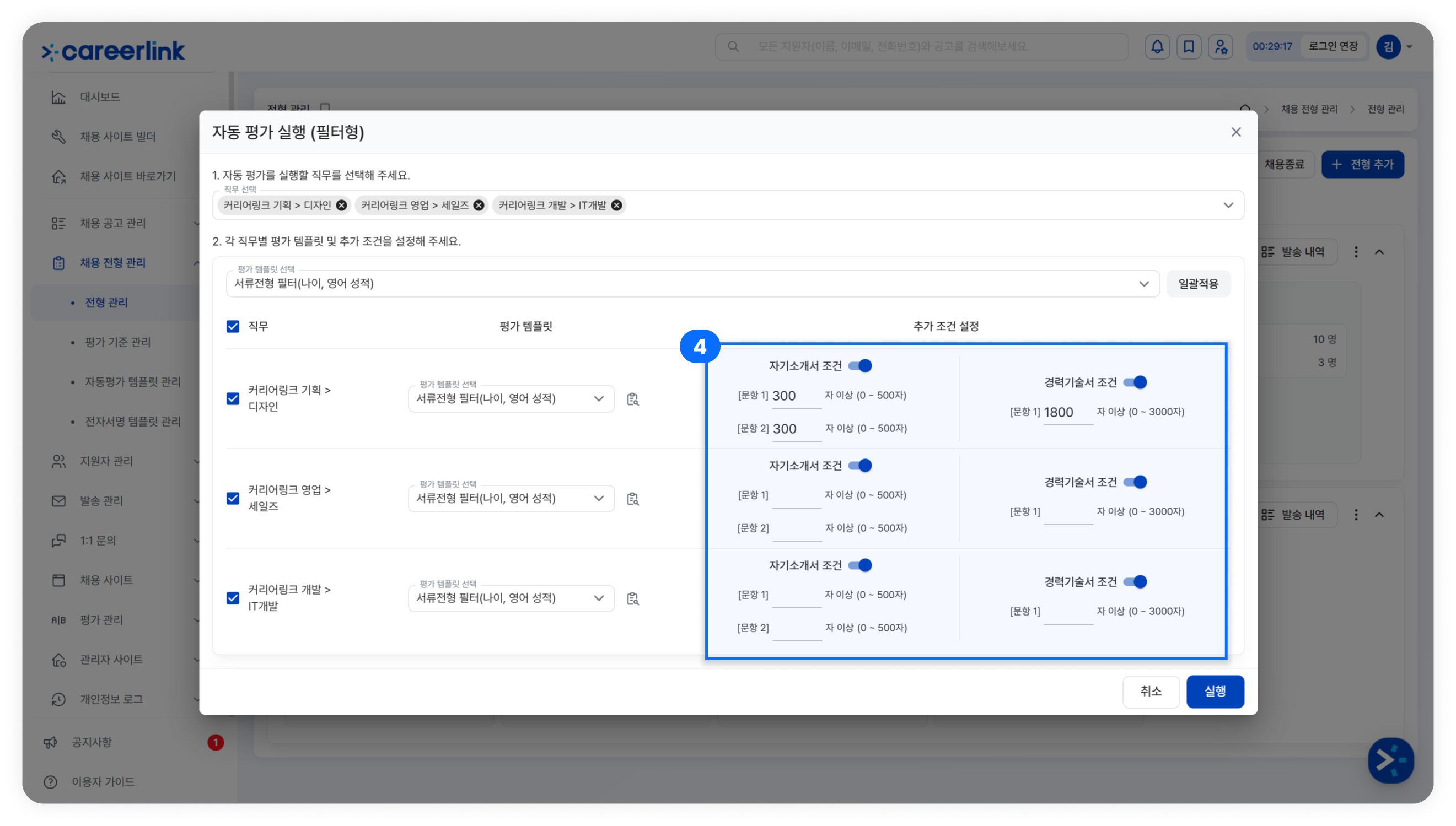Click the notification bell icon

[x=1157, y=46]
